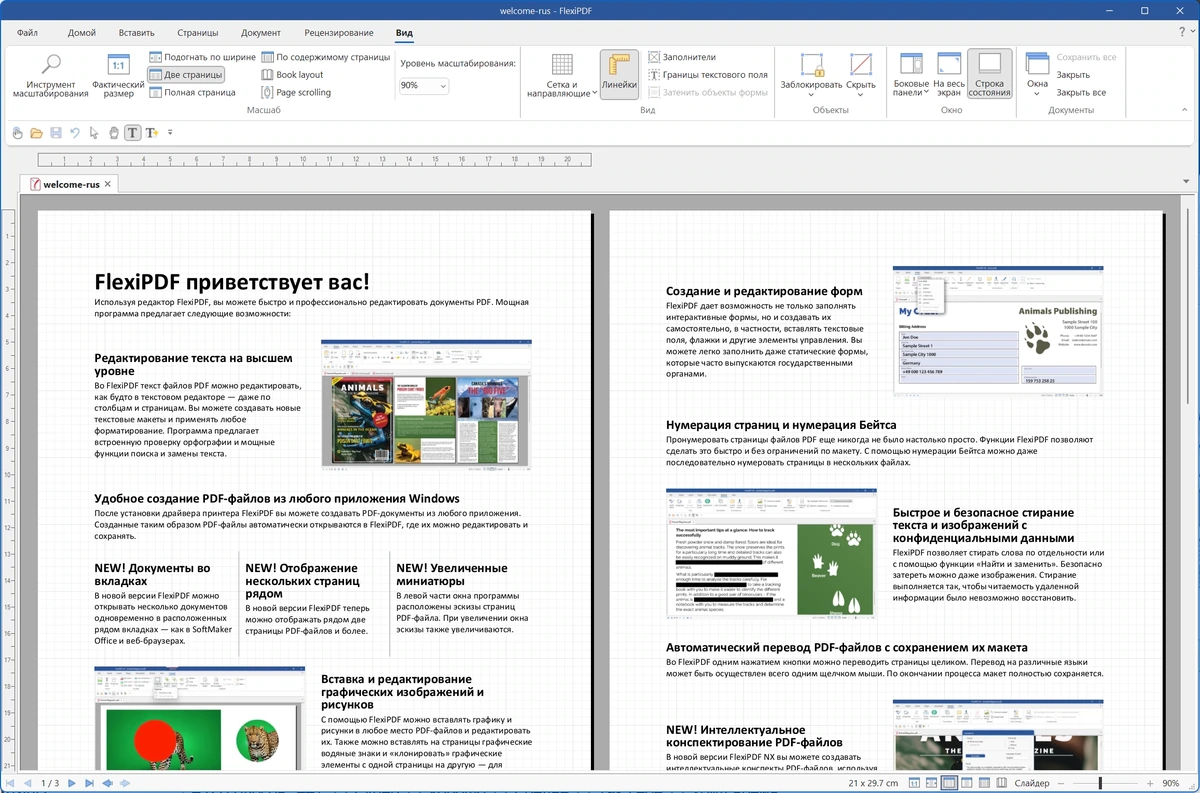Go to next page in status bar
Image resolution: width=1200 pixels, height=793 pixels.
73,783
